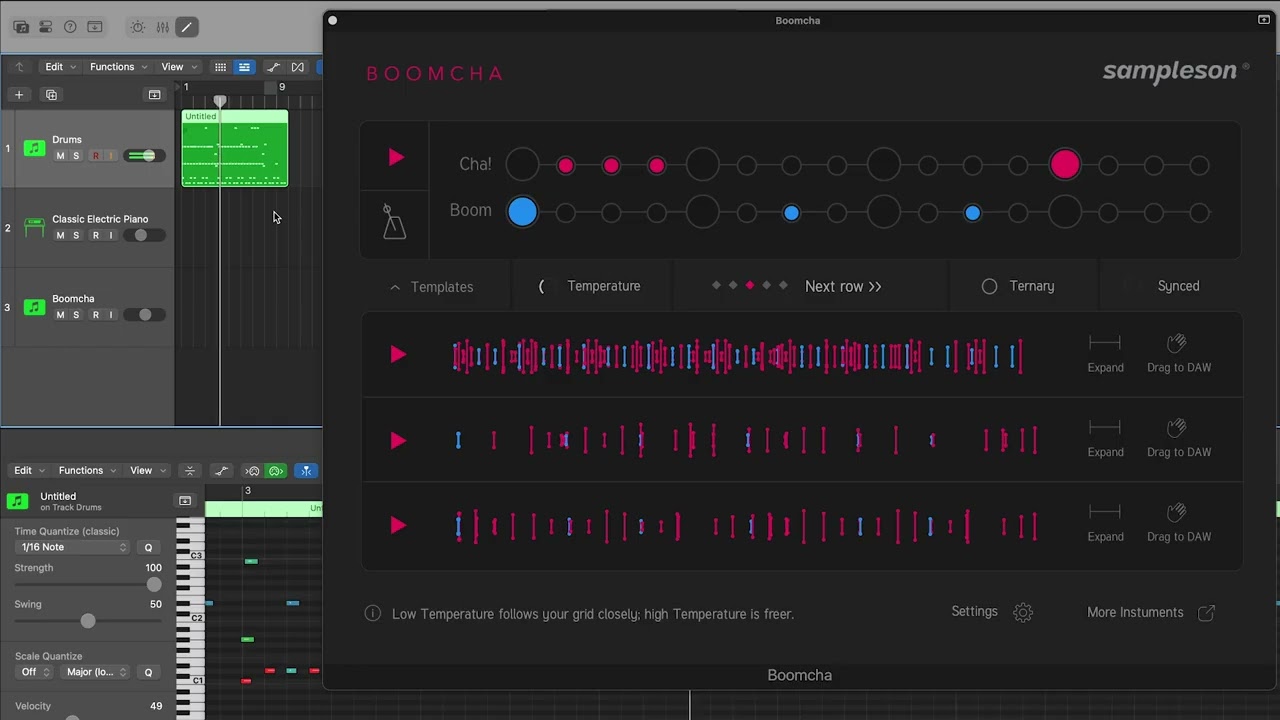This screenshot has width=1280, height=720.
Task: Open Quick Help question mark icon
Action: [x=70, y=27]
